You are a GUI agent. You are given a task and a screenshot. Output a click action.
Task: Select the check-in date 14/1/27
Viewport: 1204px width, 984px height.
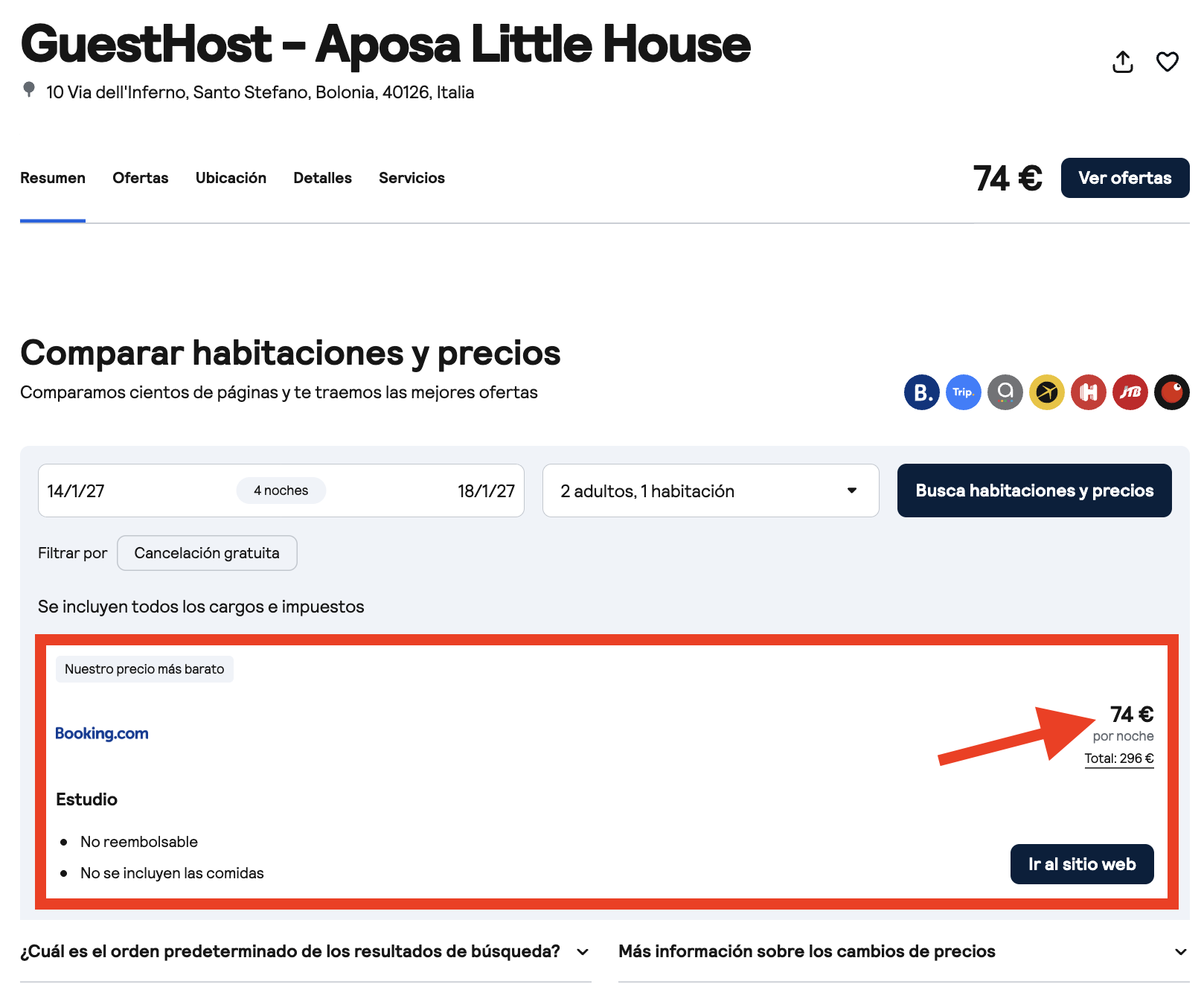(76, 491)
